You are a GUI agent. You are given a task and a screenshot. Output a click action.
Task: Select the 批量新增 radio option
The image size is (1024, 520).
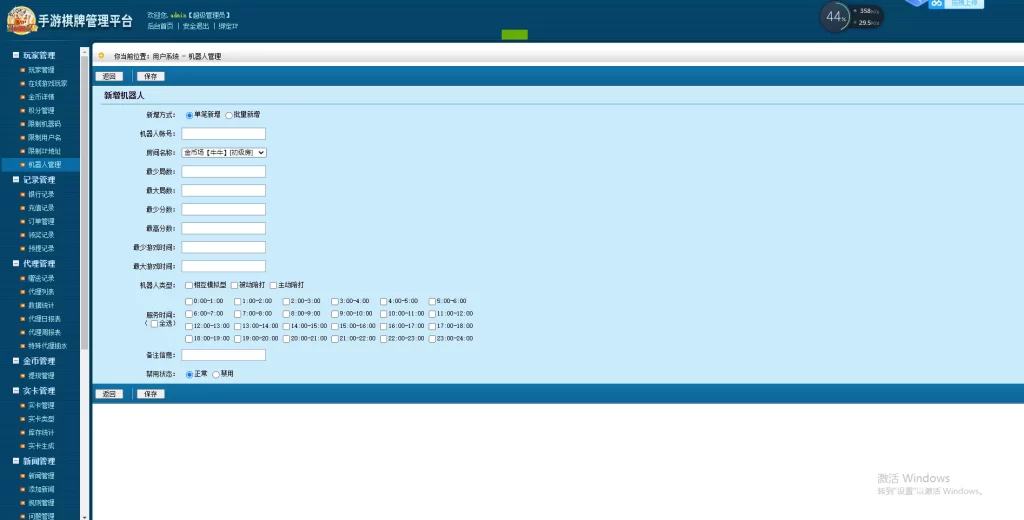point(229,115)
